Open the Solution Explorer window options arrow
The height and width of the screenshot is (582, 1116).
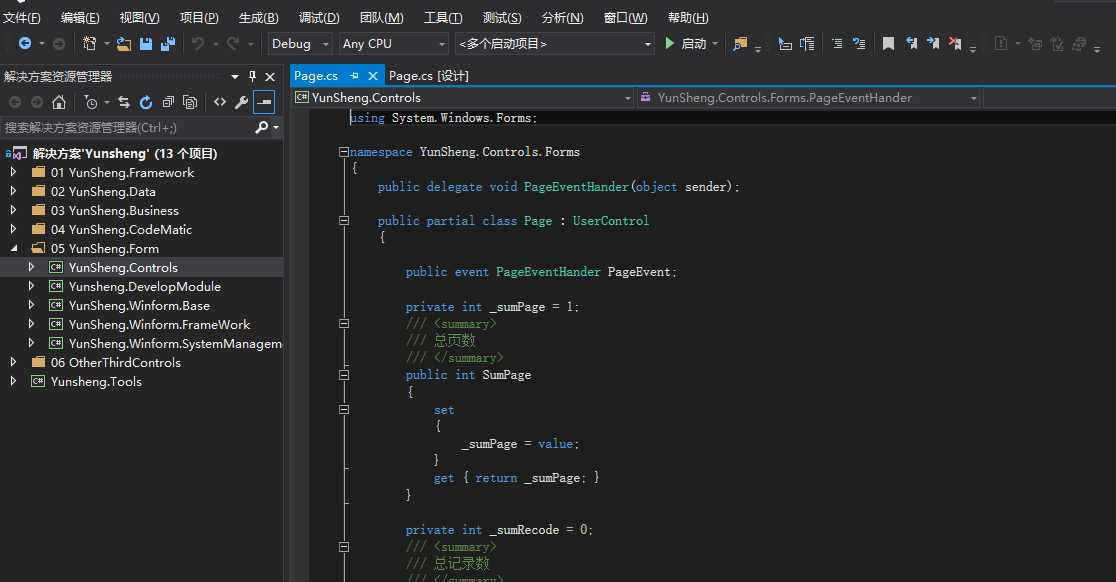(x=235, y=76)
